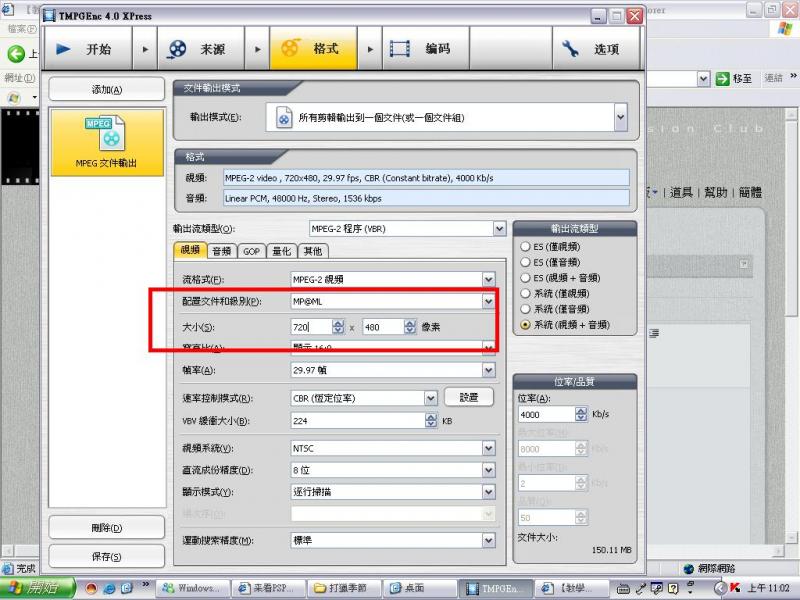
Task: Click 刪除(D) delete button
Action: [x=107, y=528]
